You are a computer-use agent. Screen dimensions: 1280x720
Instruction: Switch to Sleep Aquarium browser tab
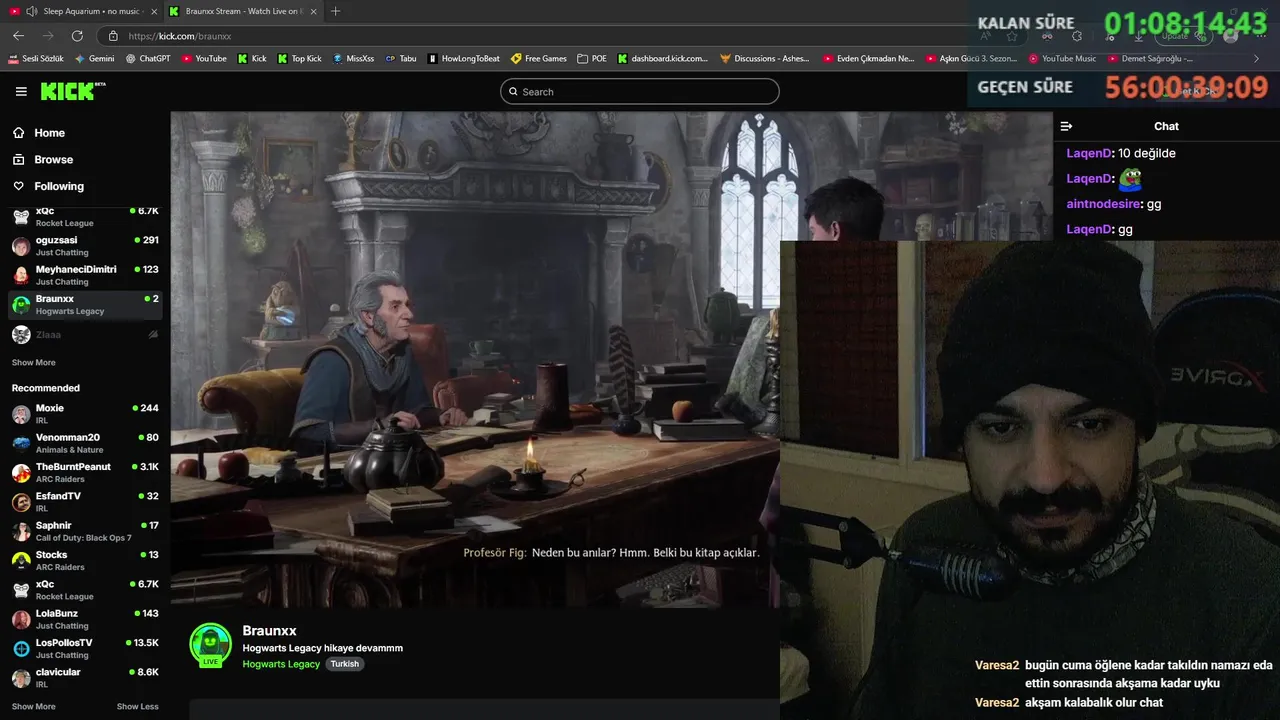click(82, 11)
